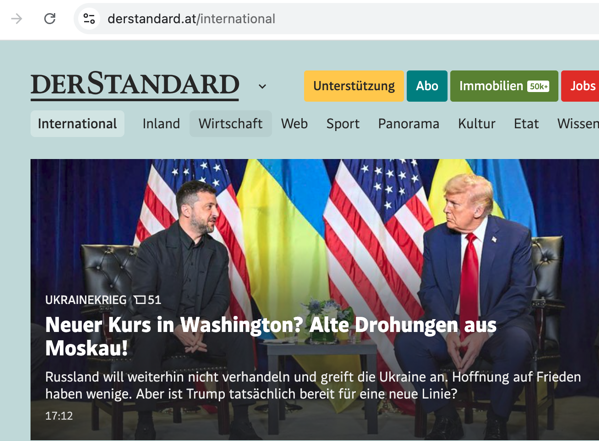Switch to the Inland section
599x441 pixels.
pos(161,124)
